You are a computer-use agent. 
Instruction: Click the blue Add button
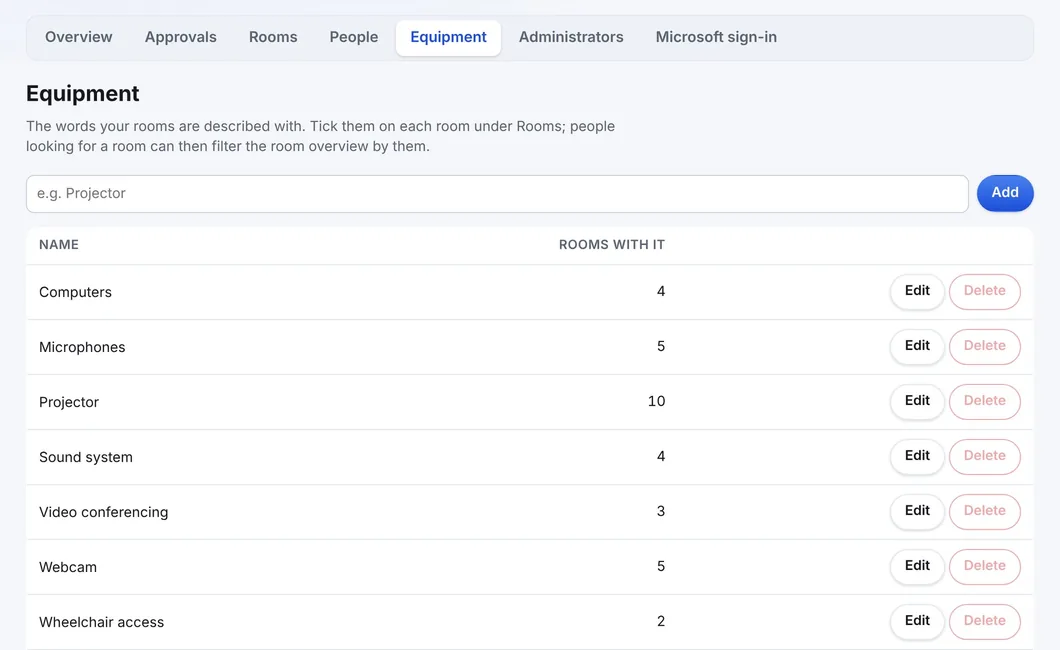1005,193
